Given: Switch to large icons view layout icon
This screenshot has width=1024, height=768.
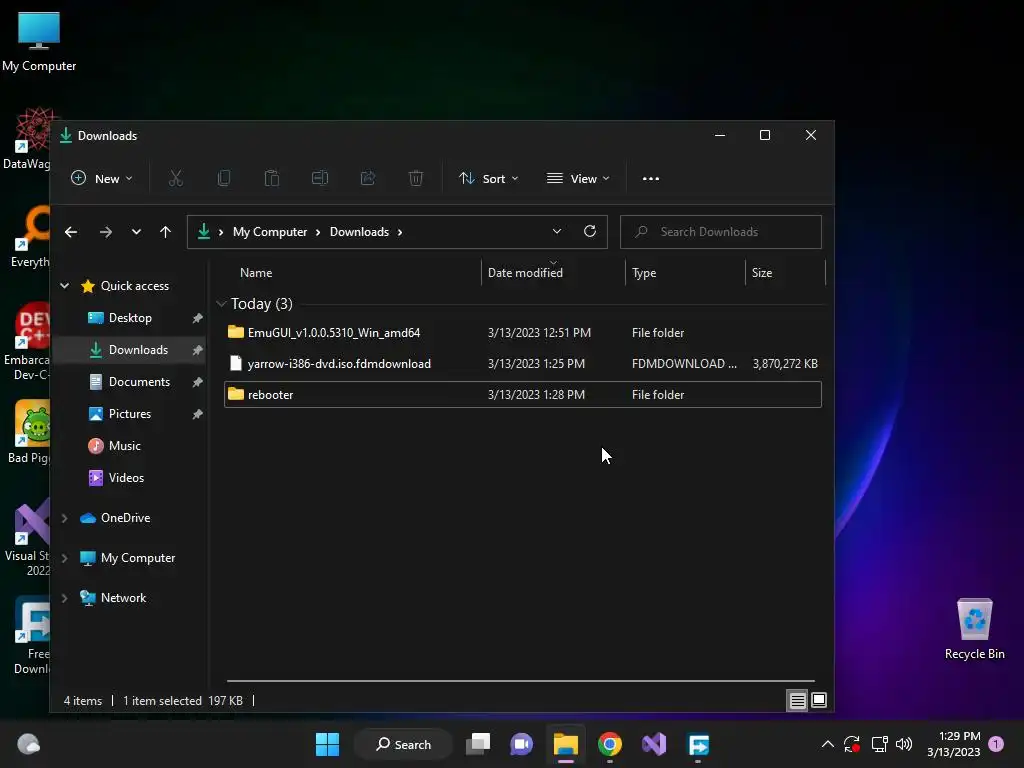Looking at the screenshot, I should [x=819, y=701].
